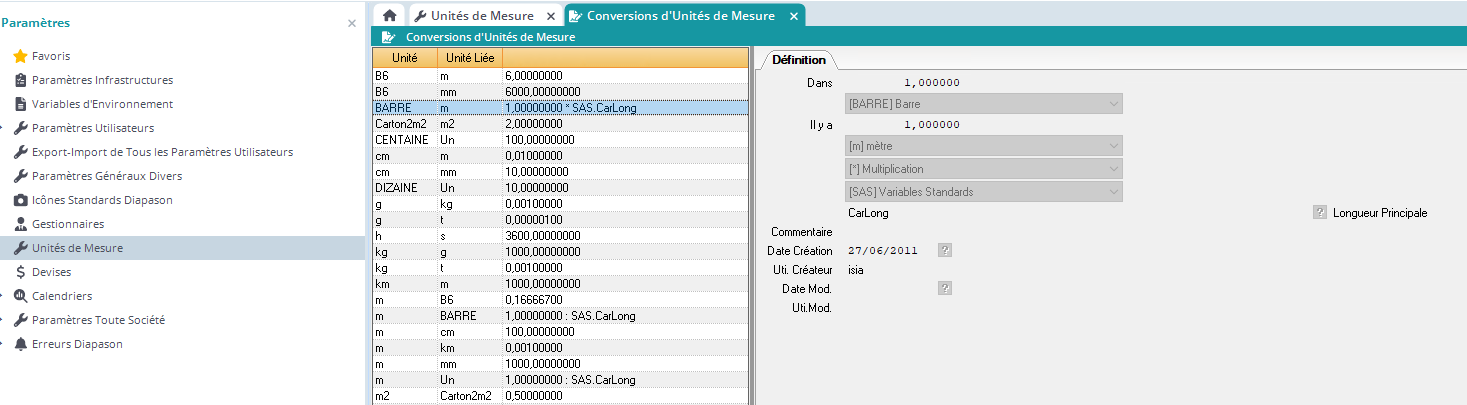The width and height of the screenshot is (1467, 405).
Task: Click the Date Création help box
Action: tap(945, 250)
